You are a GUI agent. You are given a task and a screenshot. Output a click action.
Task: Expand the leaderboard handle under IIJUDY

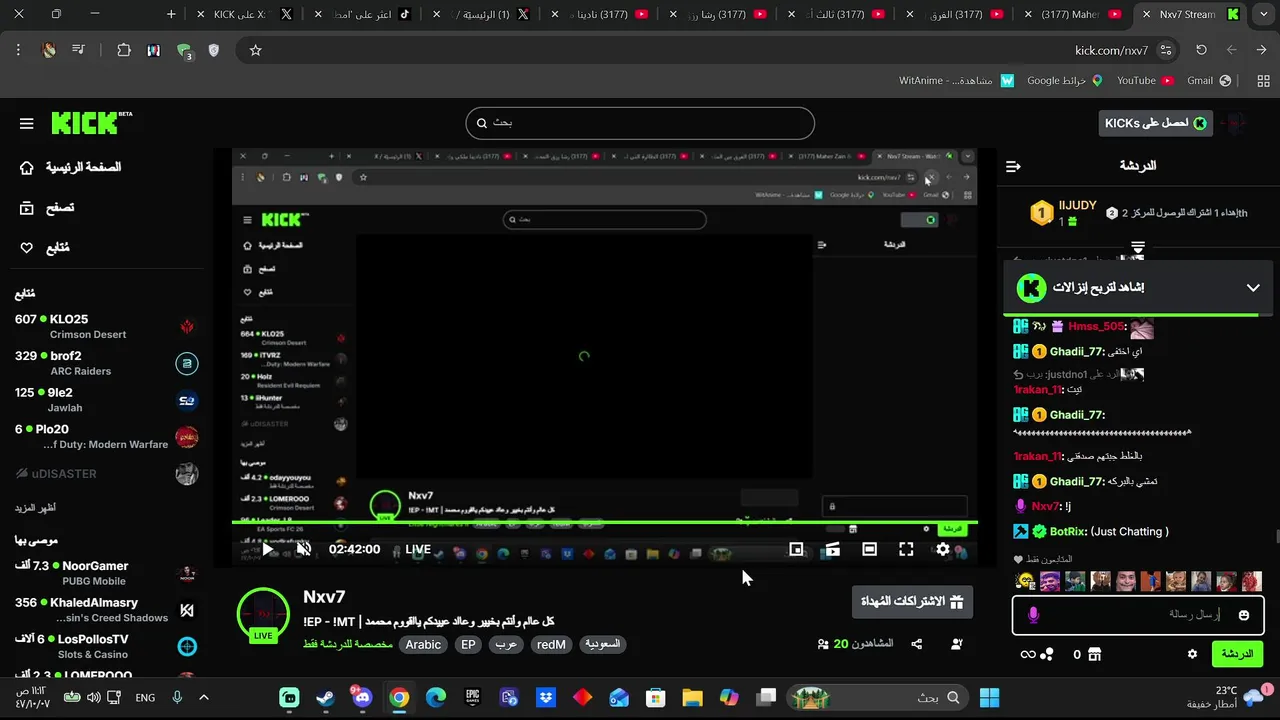coord(1138,246)
